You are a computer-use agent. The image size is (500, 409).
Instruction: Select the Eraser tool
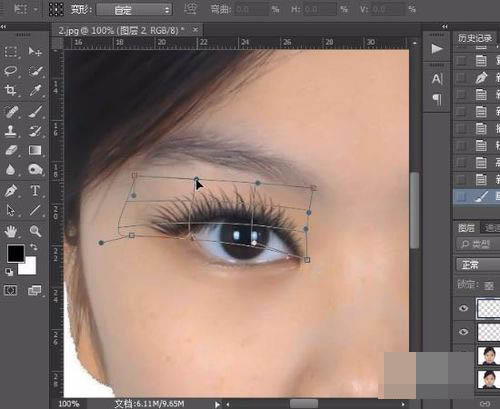tap(11, 150)
